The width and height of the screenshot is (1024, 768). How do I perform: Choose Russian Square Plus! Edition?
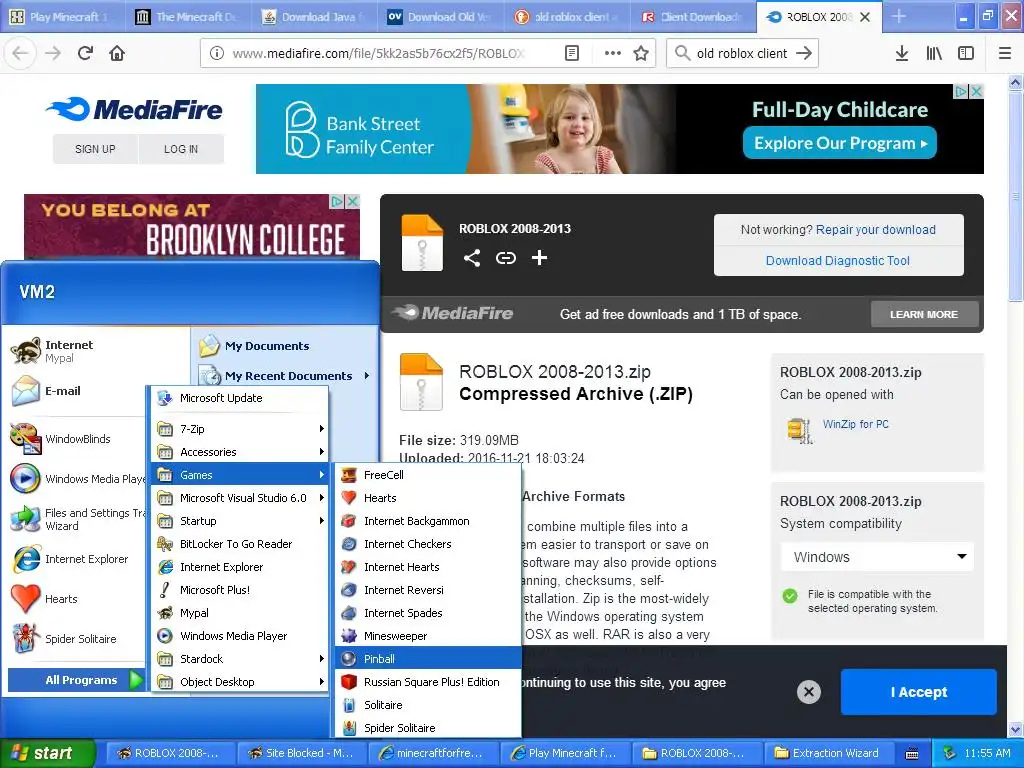coord(428,682)
